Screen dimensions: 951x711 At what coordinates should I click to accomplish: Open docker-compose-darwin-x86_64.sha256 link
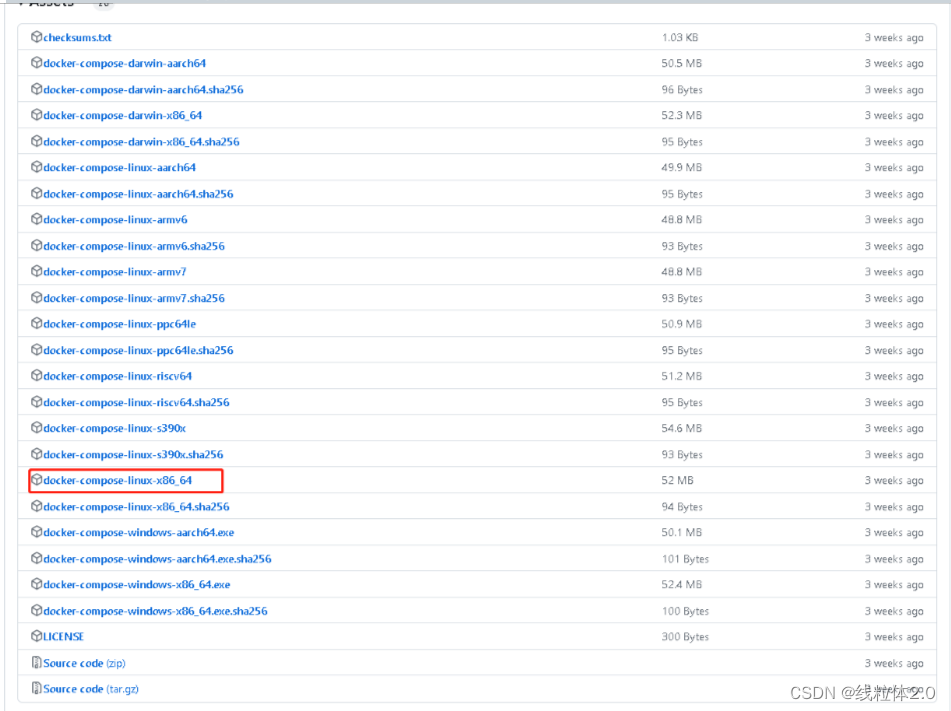click(141, 142)
